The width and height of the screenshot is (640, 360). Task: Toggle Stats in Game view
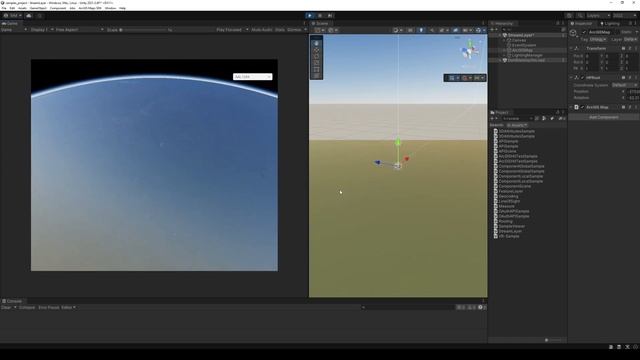click(280, 30)
